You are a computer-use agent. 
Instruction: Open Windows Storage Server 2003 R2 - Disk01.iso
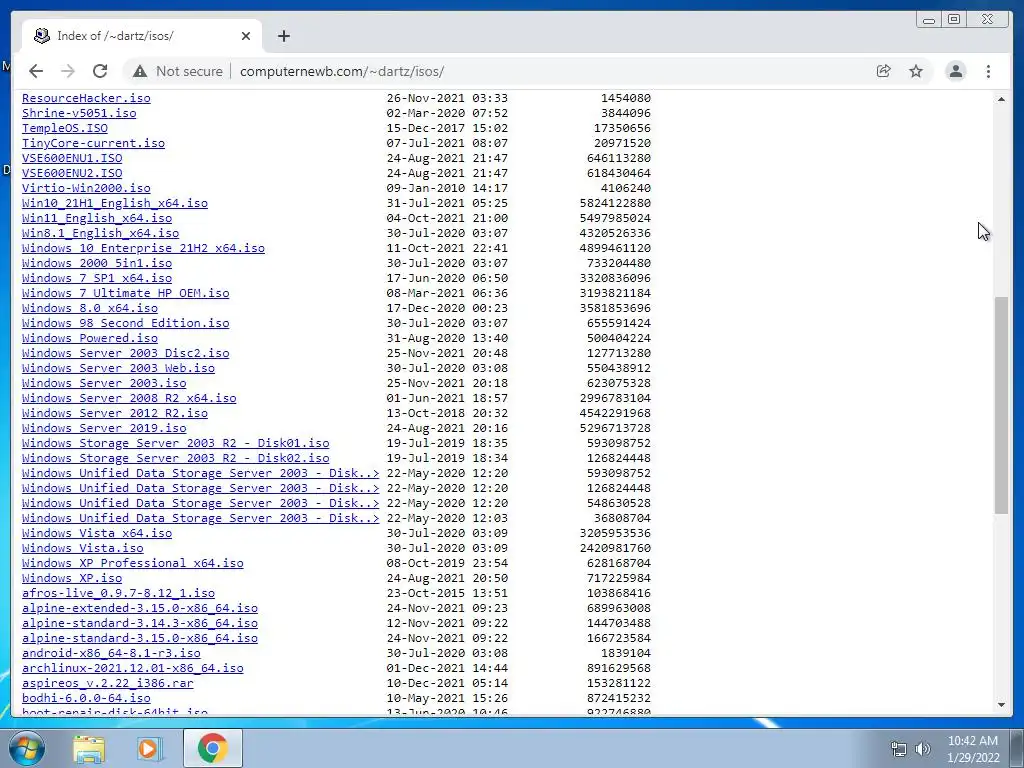(x=176, y=443)
